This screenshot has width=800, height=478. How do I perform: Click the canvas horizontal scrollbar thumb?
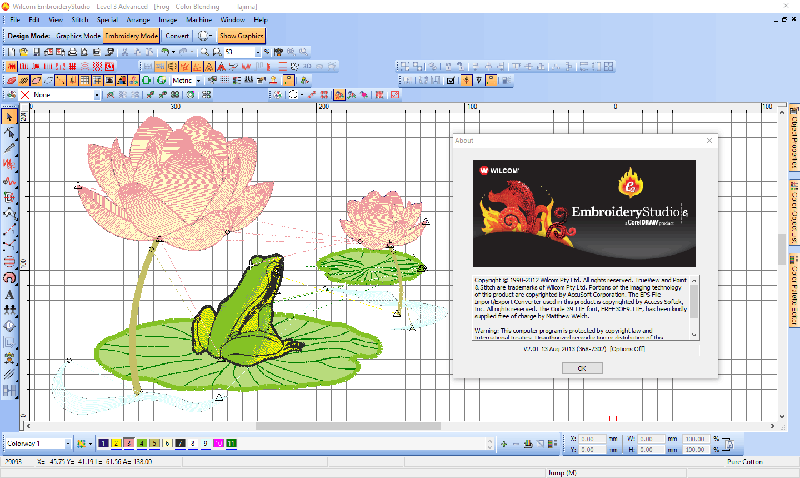point(348,426)
